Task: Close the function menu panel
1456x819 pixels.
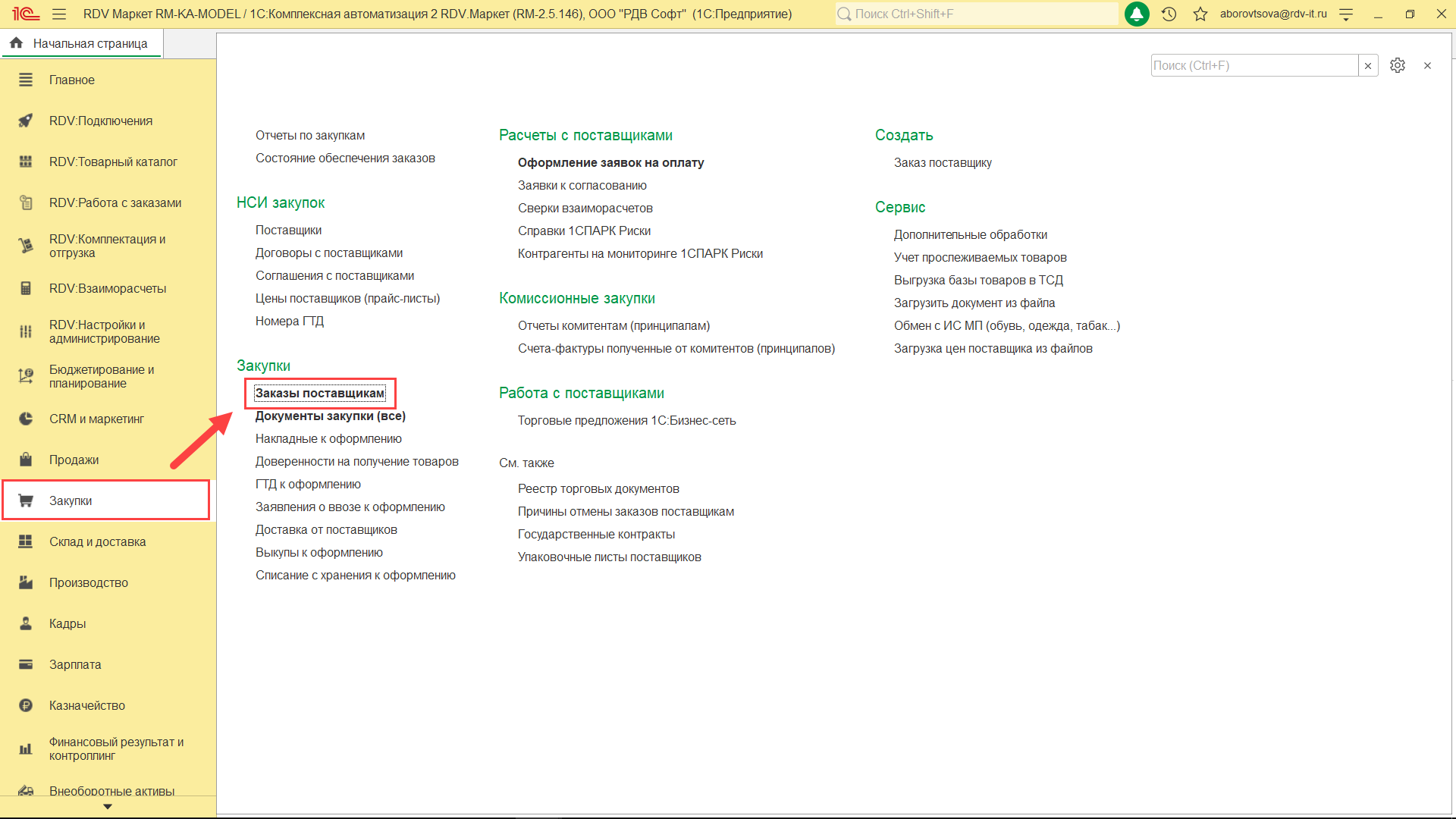Action: pos(1427,66)
